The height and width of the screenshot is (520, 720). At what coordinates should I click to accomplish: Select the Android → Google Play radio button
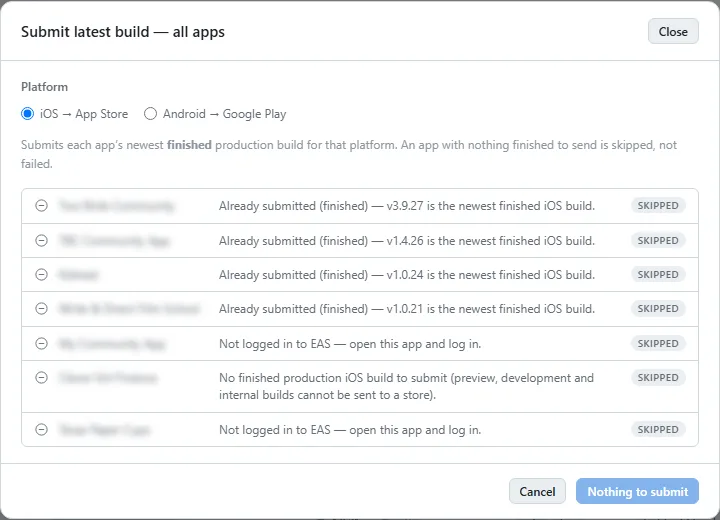tap(150, 113)
